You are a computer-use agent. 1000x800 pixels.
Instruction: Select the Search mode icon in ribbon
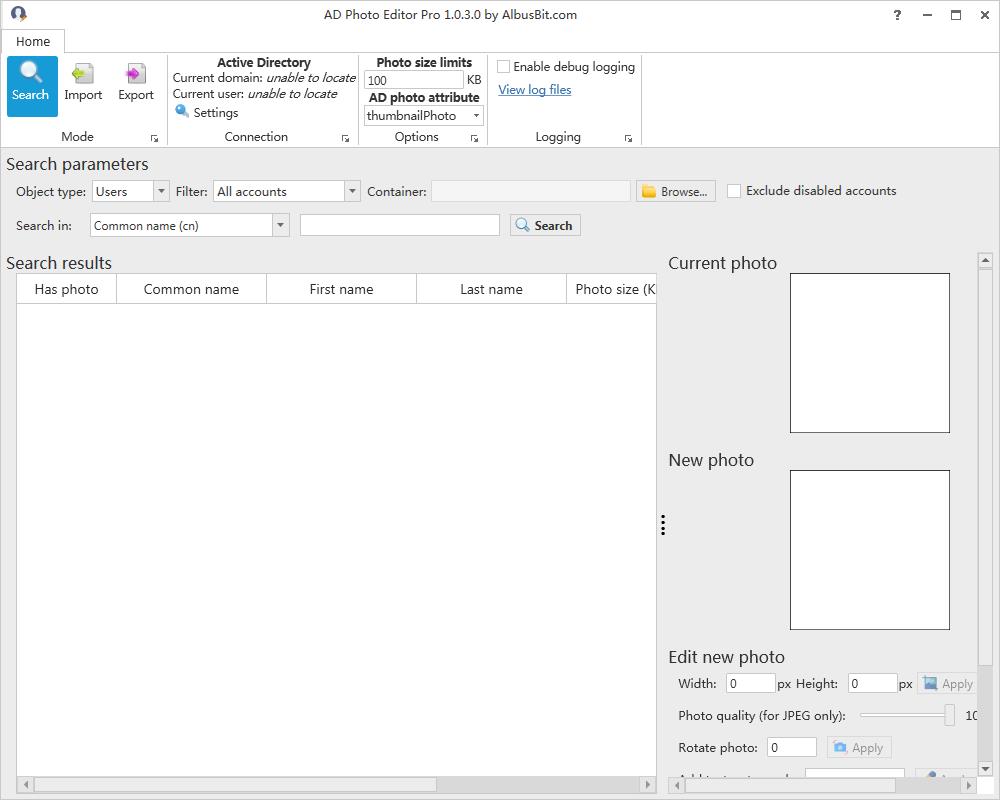31,85
